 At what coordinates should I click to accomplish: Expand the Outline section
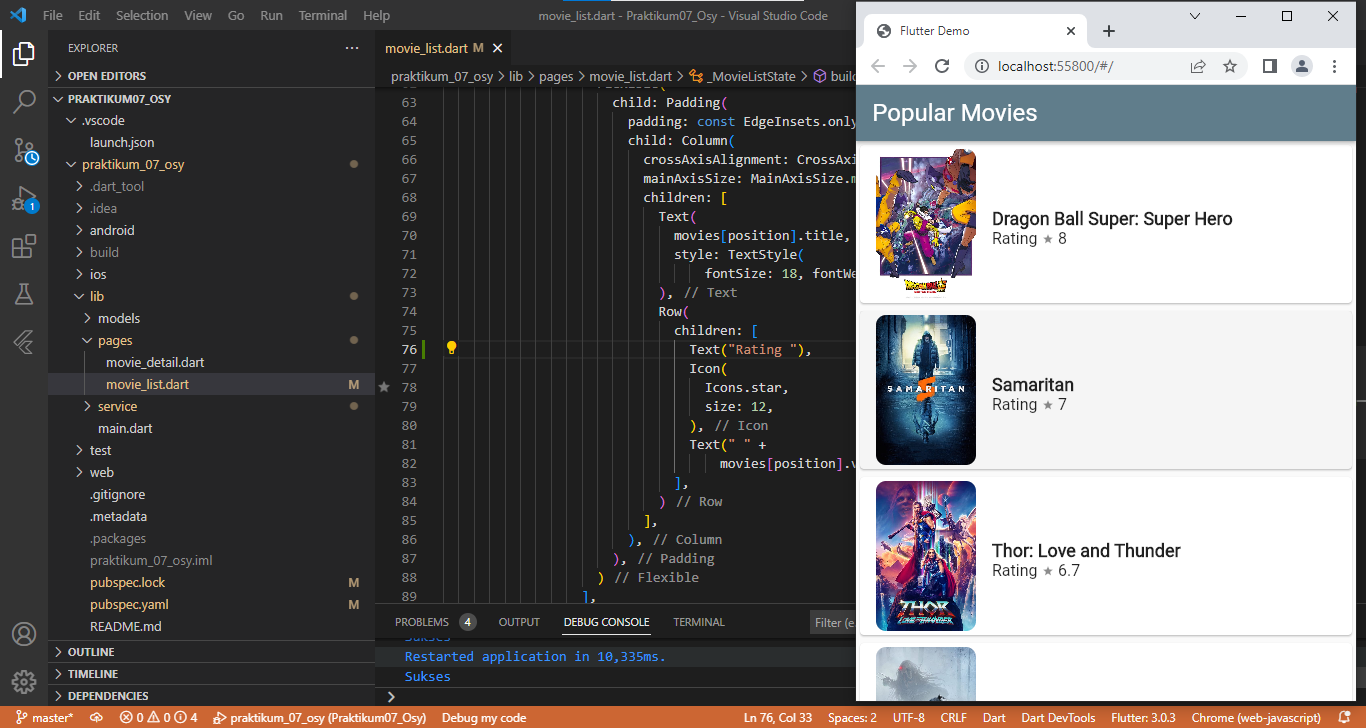point(211,652)
